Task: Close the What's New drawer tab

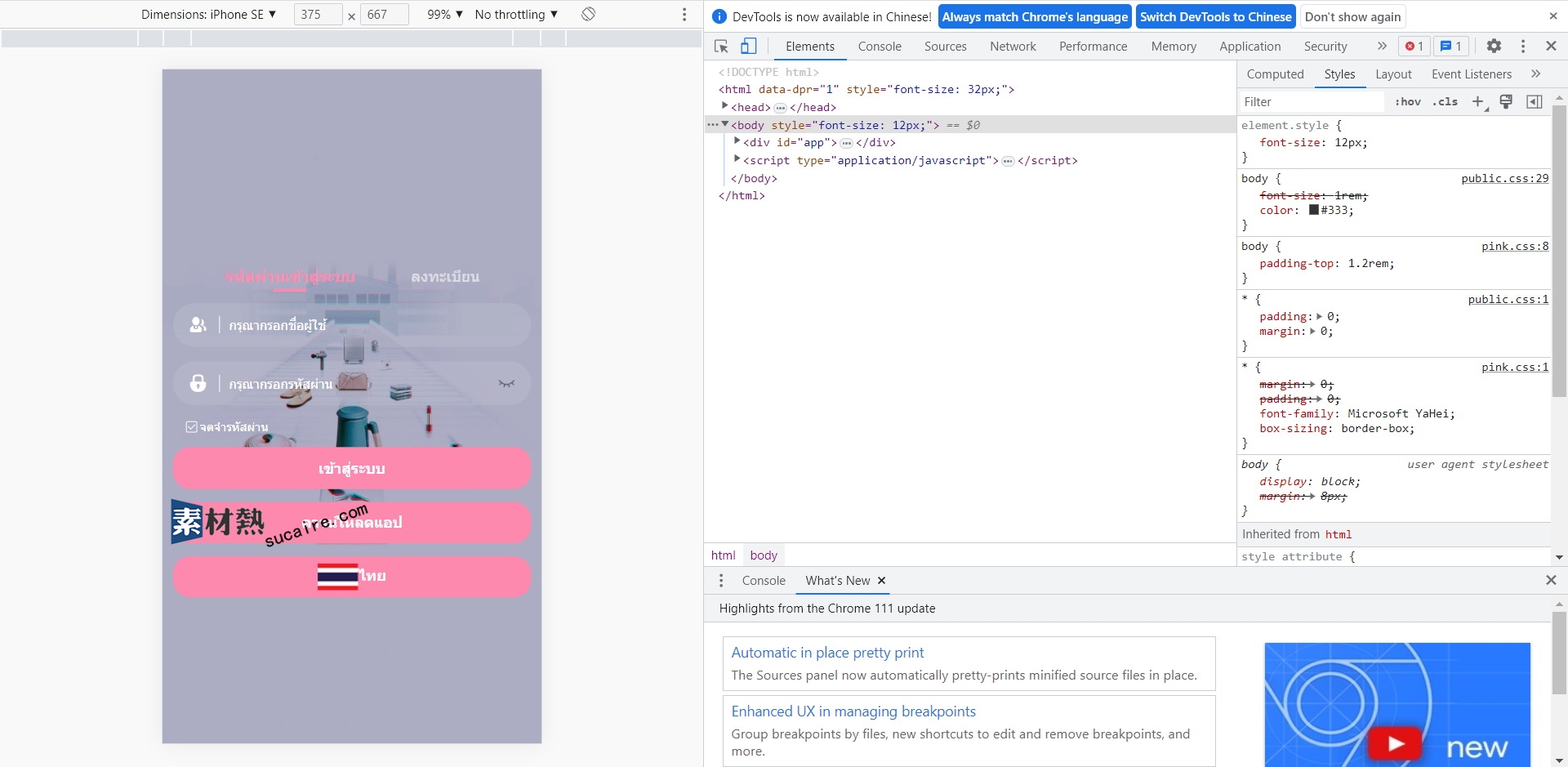Action: [881, 581]
